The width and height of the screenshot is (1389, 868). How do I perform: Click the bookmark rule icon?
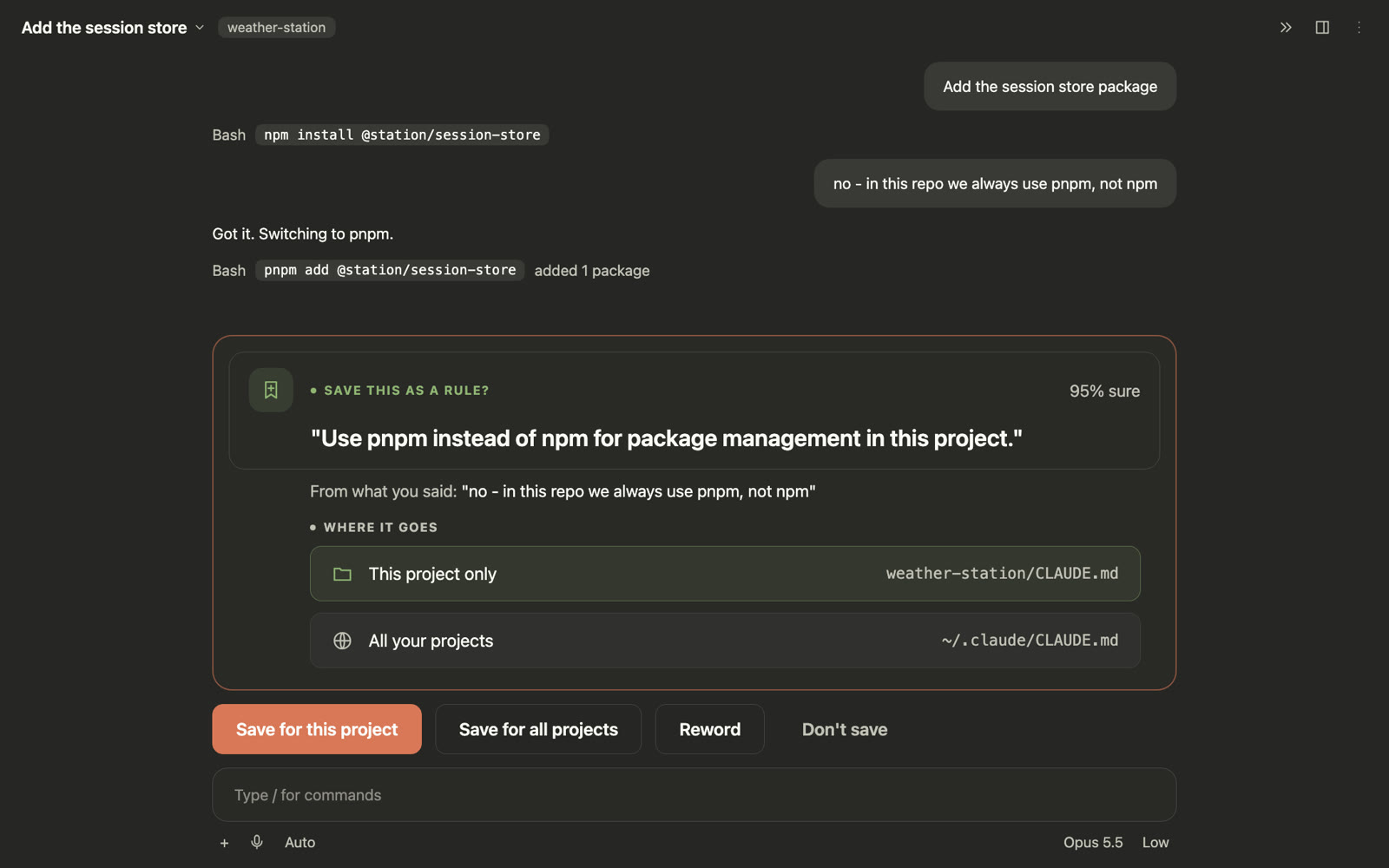click(x=271, y=390)
